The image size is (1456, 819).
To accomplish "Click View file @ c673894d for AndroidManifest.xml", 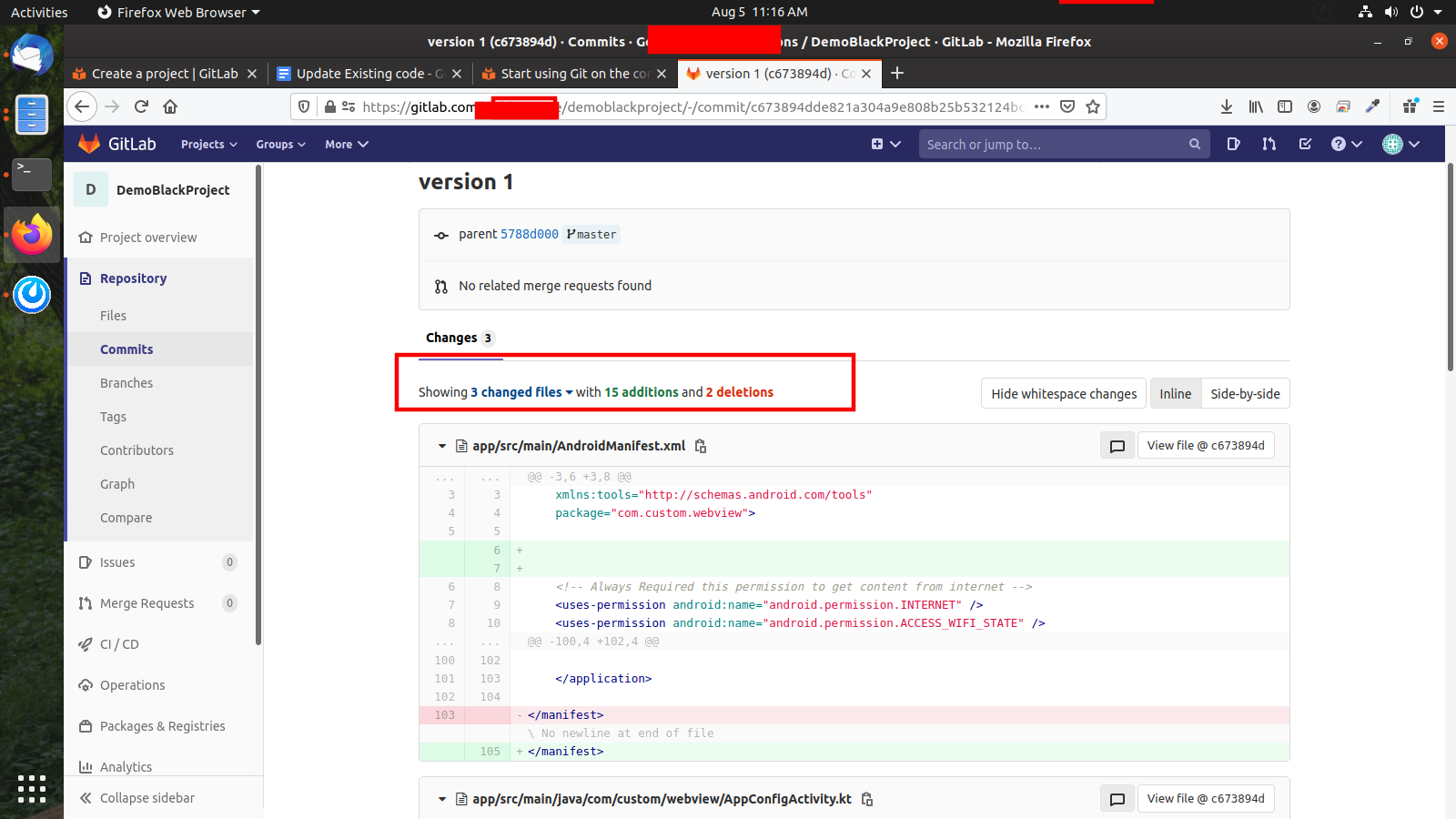I will click(1205, 446).
